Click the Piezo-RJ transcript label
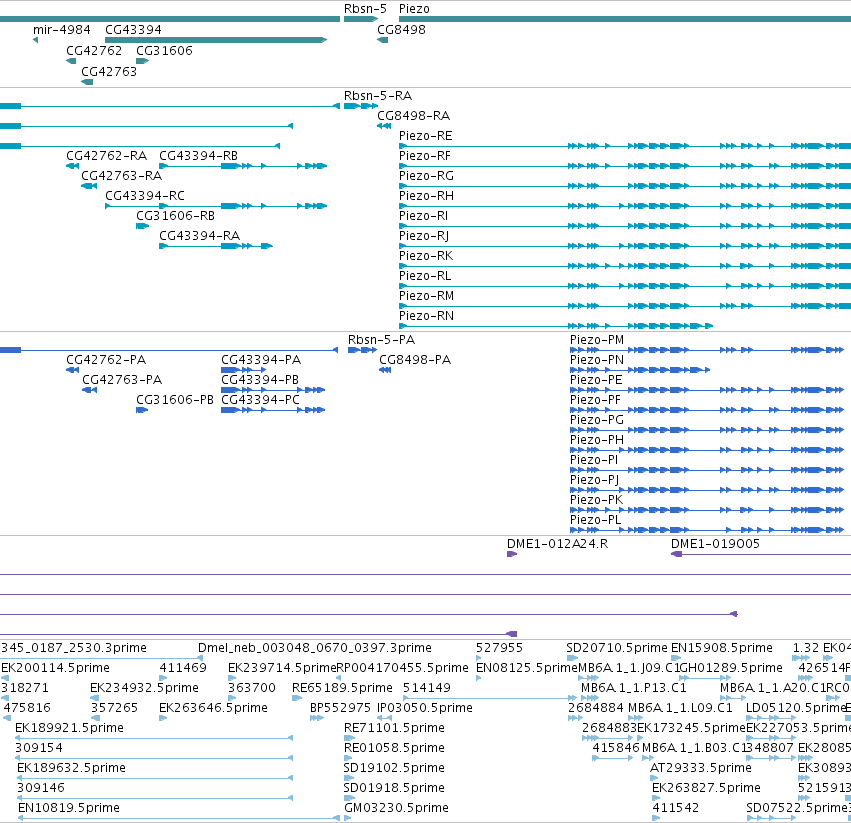 tap(424, 236)
